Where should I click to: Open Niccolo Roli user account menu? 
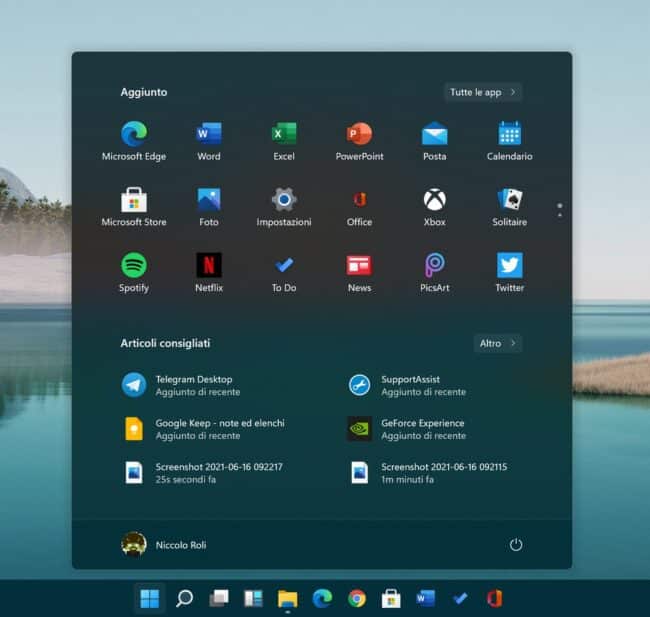(164, 544)
